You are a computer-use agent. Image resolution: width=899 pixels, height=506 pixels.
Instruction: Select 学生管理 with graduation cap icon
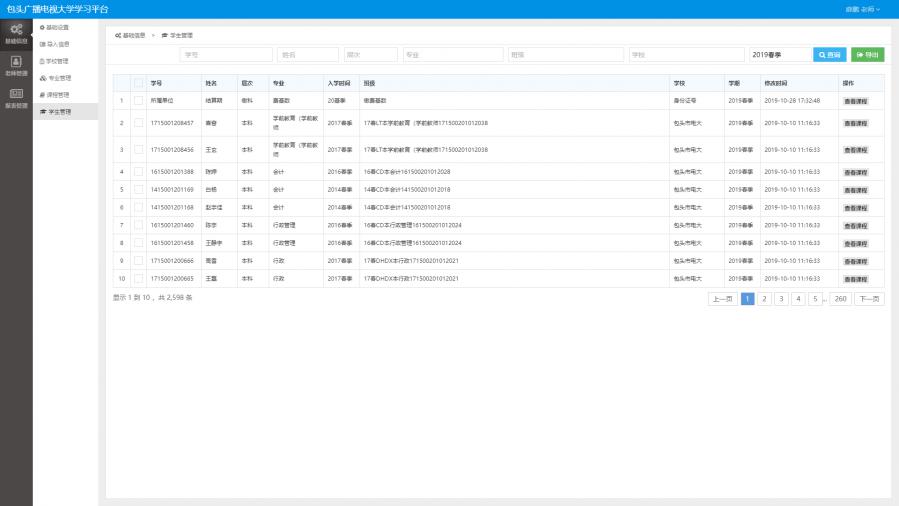coord(56,112)
